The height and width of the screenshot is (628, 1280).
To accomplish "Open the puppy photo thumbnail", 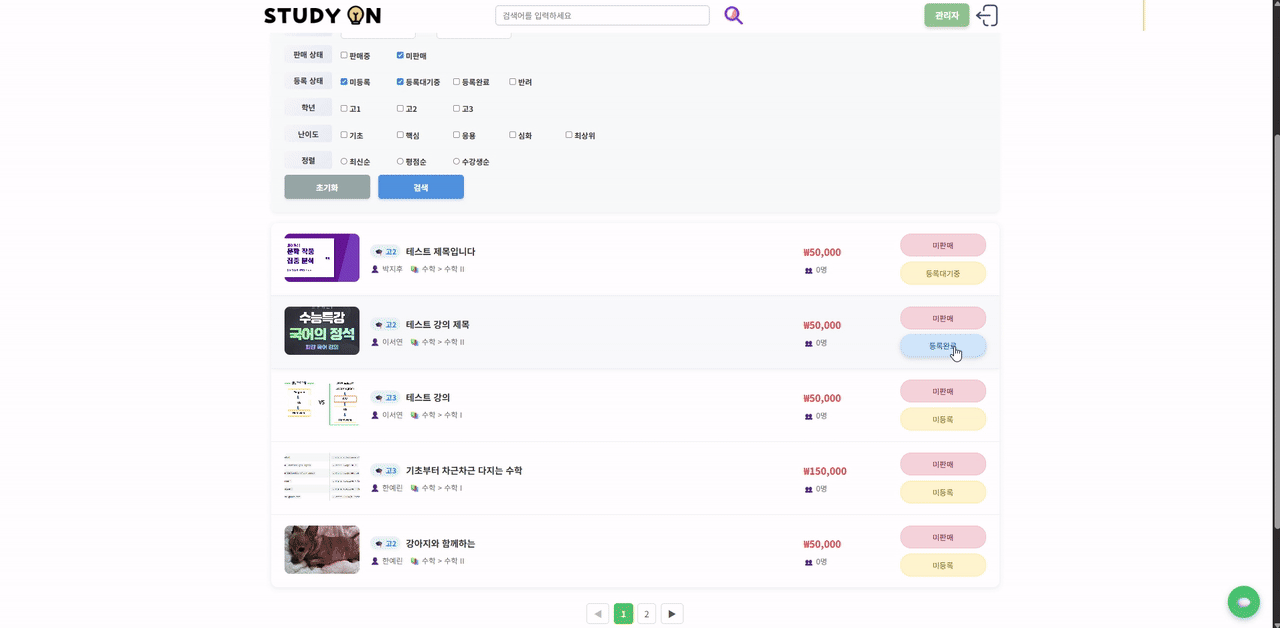I will pos(322,550).
